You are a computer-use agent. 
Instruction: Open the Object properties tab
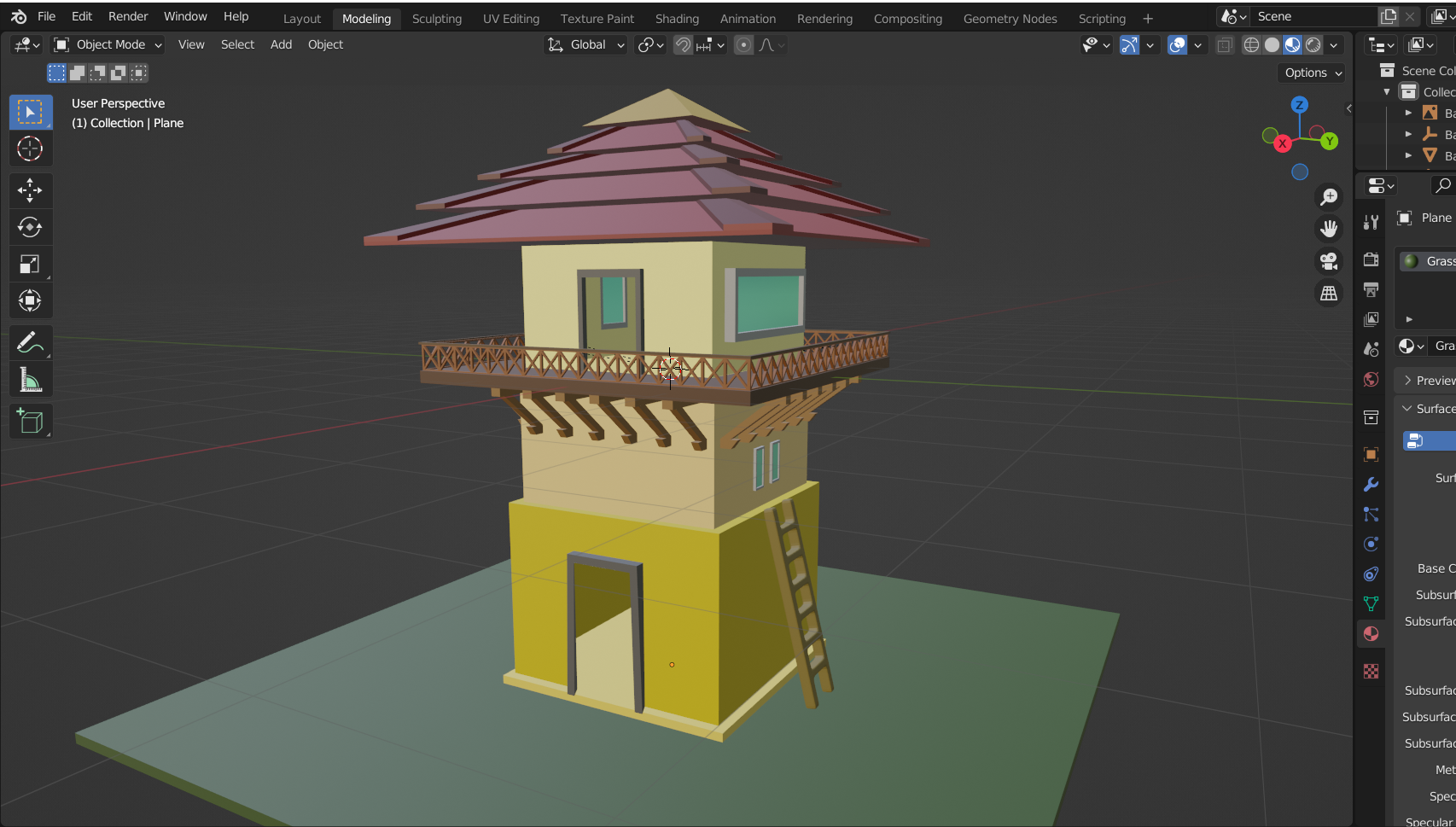pyautogui.click(x=1372, y=454)
